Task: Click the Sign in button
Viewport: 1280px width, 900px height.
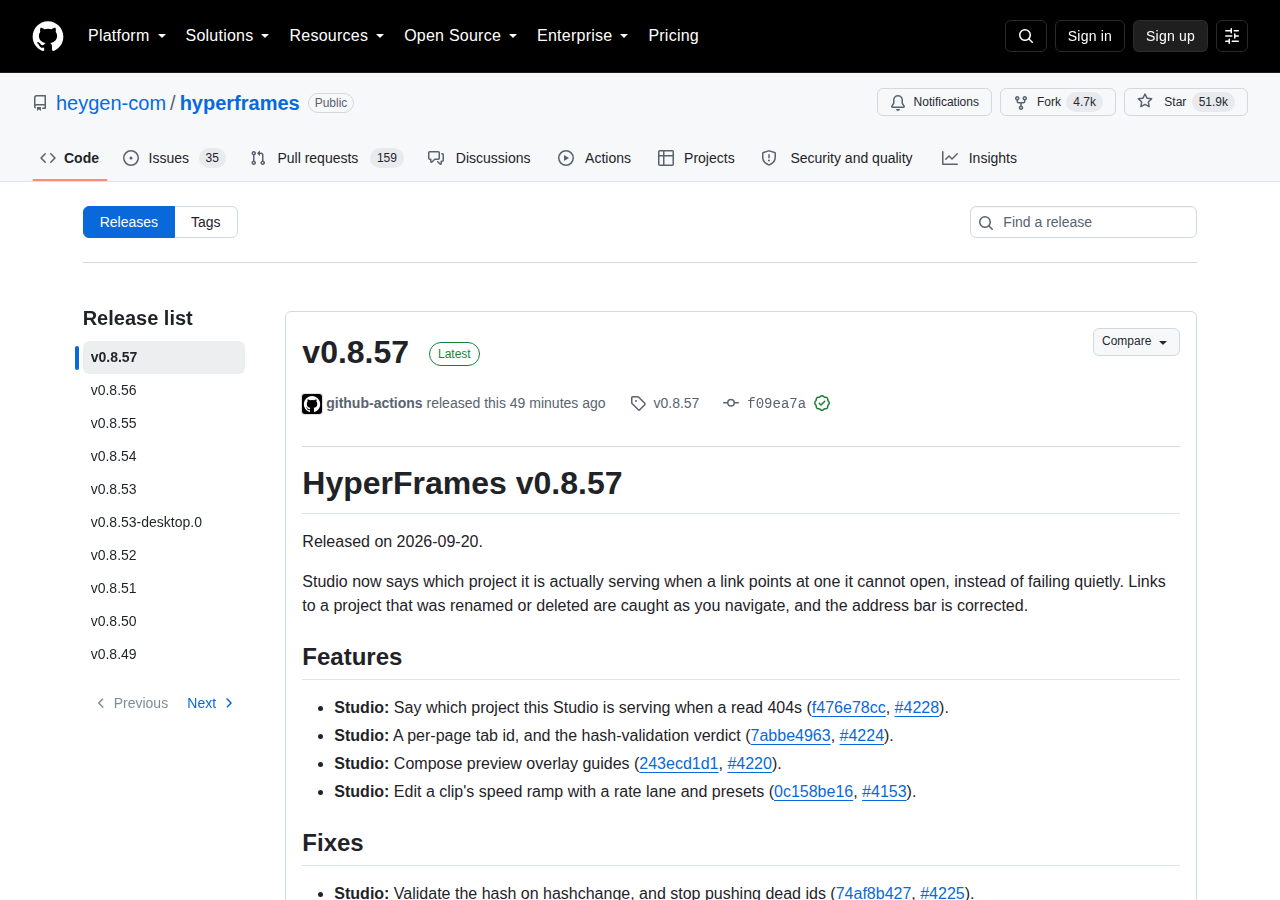Action: tap(1089, 36)
